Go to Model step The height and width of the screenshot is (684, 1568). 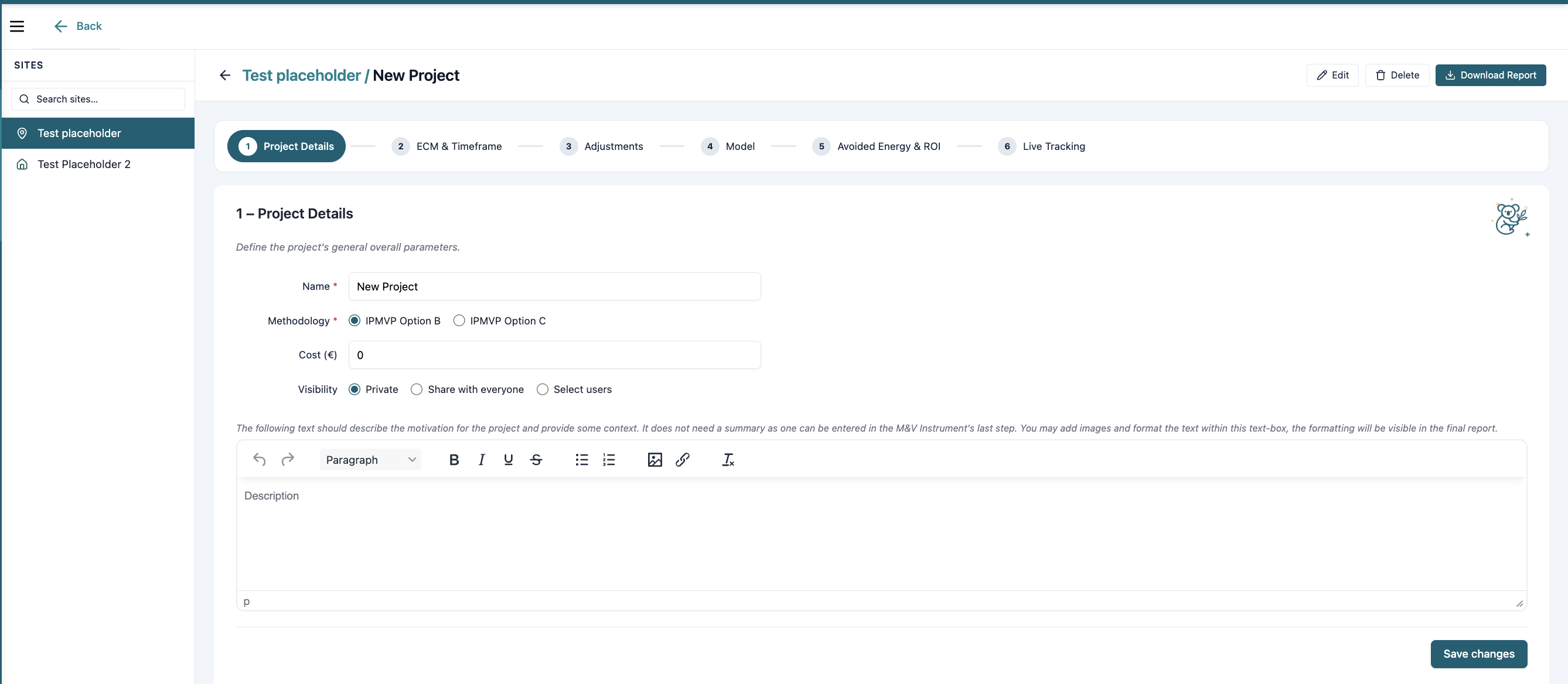tap(728, 146)
